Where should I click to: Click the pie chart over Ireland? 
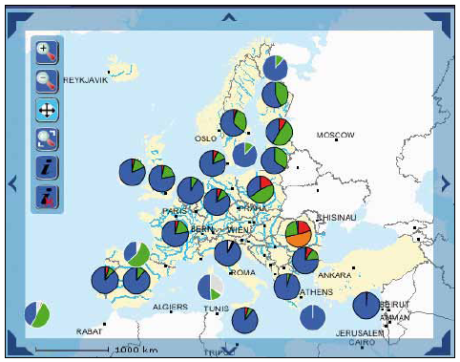pos(132,172)
